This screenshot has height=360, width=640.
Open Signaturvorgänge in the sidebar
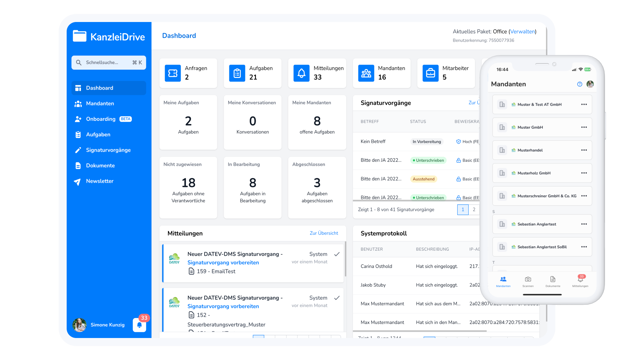click(x=109, y=150)
